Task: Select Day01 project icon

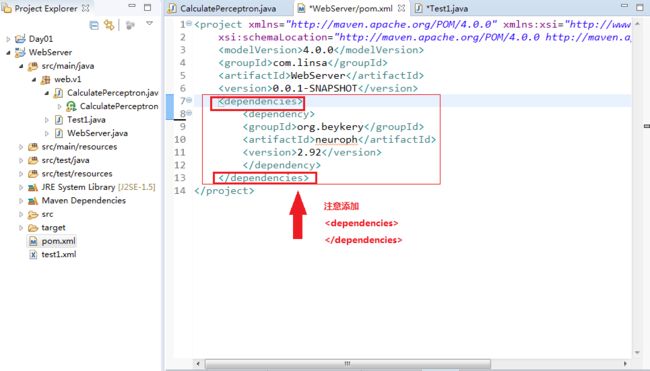Action: (20, 39)
